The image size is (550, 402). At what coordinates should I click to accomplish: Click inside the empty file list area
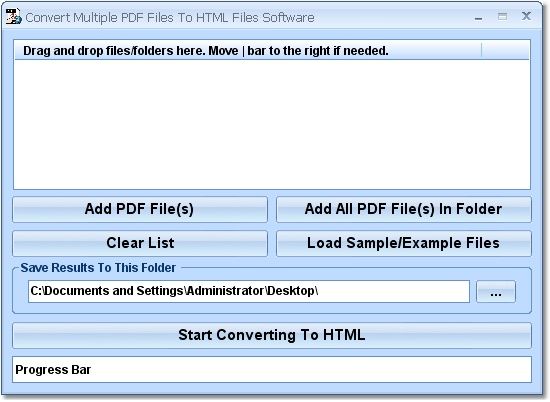[272, 125]
